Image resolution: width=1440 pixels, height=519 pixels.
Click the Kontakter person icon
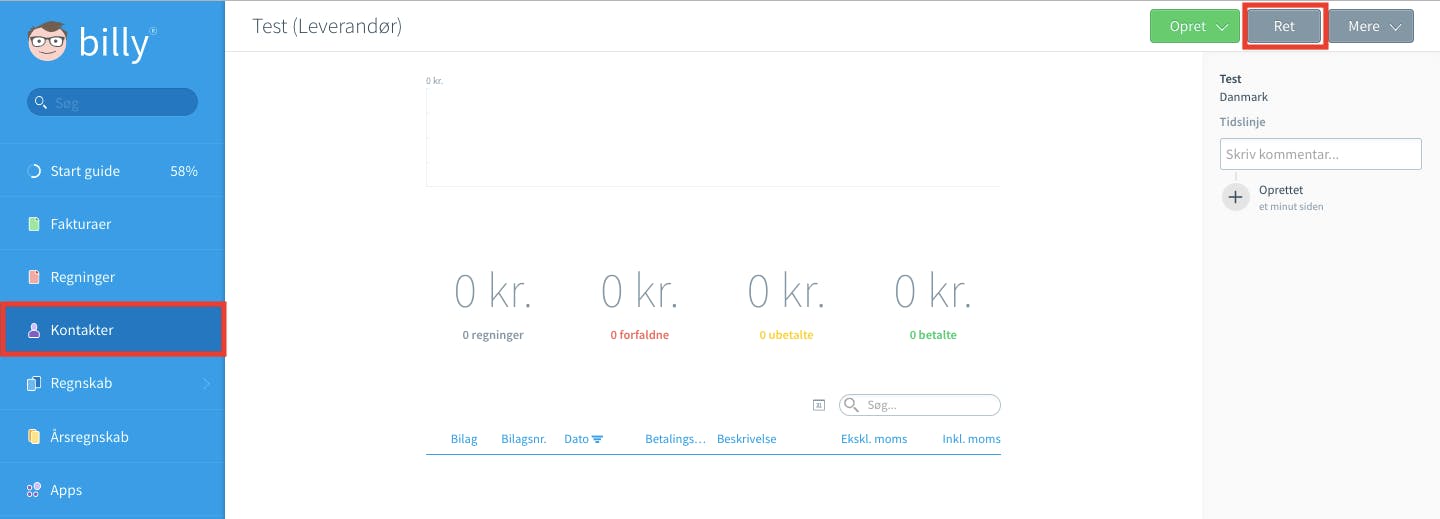(33, 330)
